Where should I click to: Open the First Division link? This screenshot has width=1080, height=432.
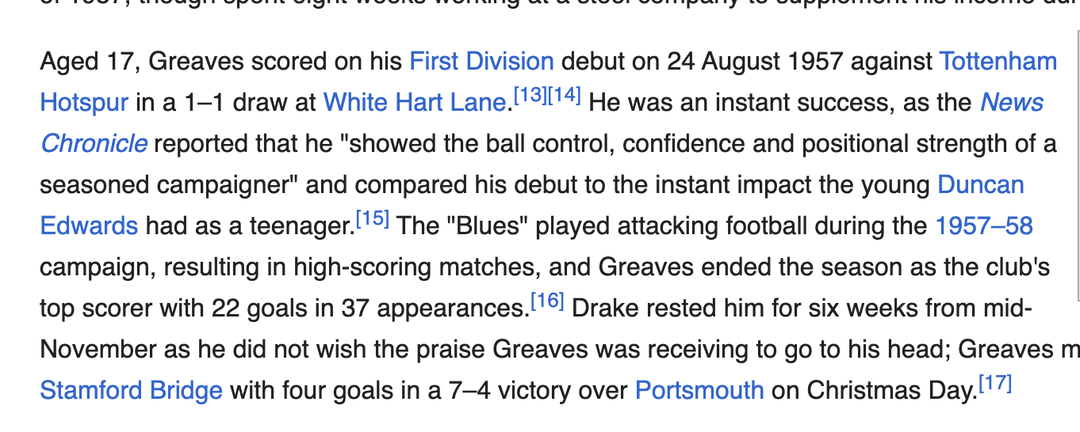481,62
